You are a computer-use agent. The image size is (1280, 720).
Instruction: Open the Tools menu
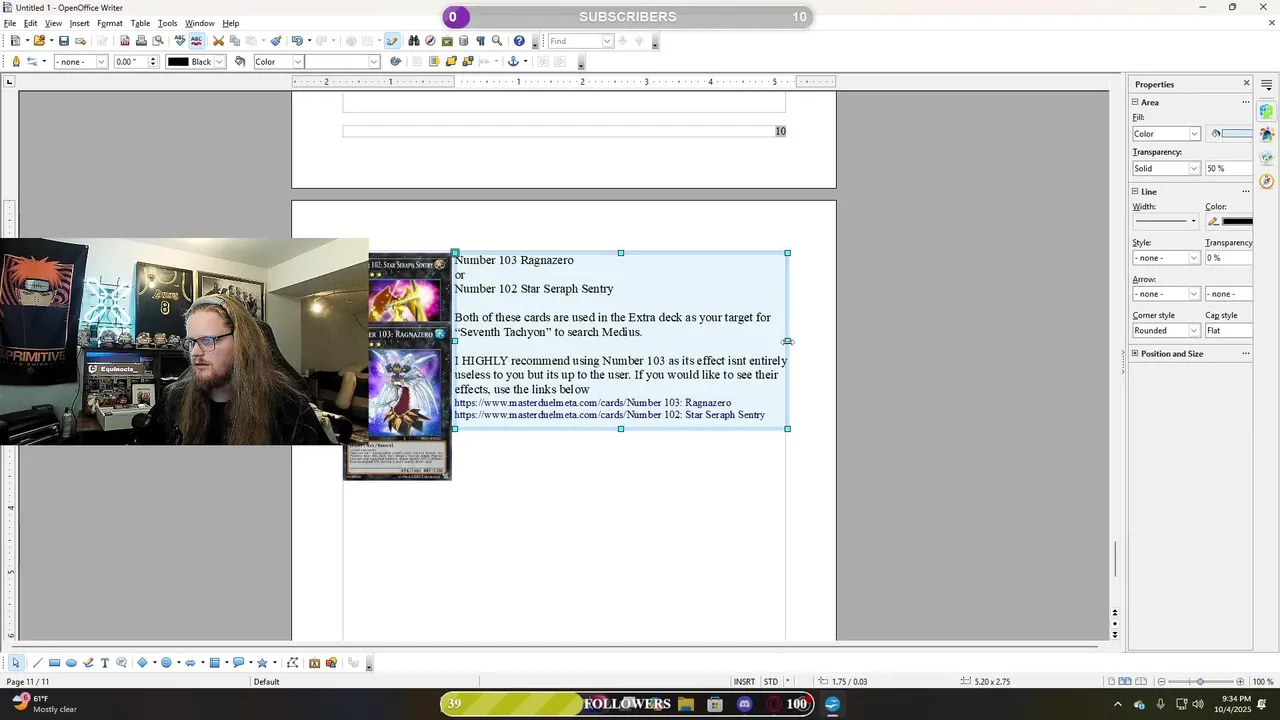click(x=167, y=23)
